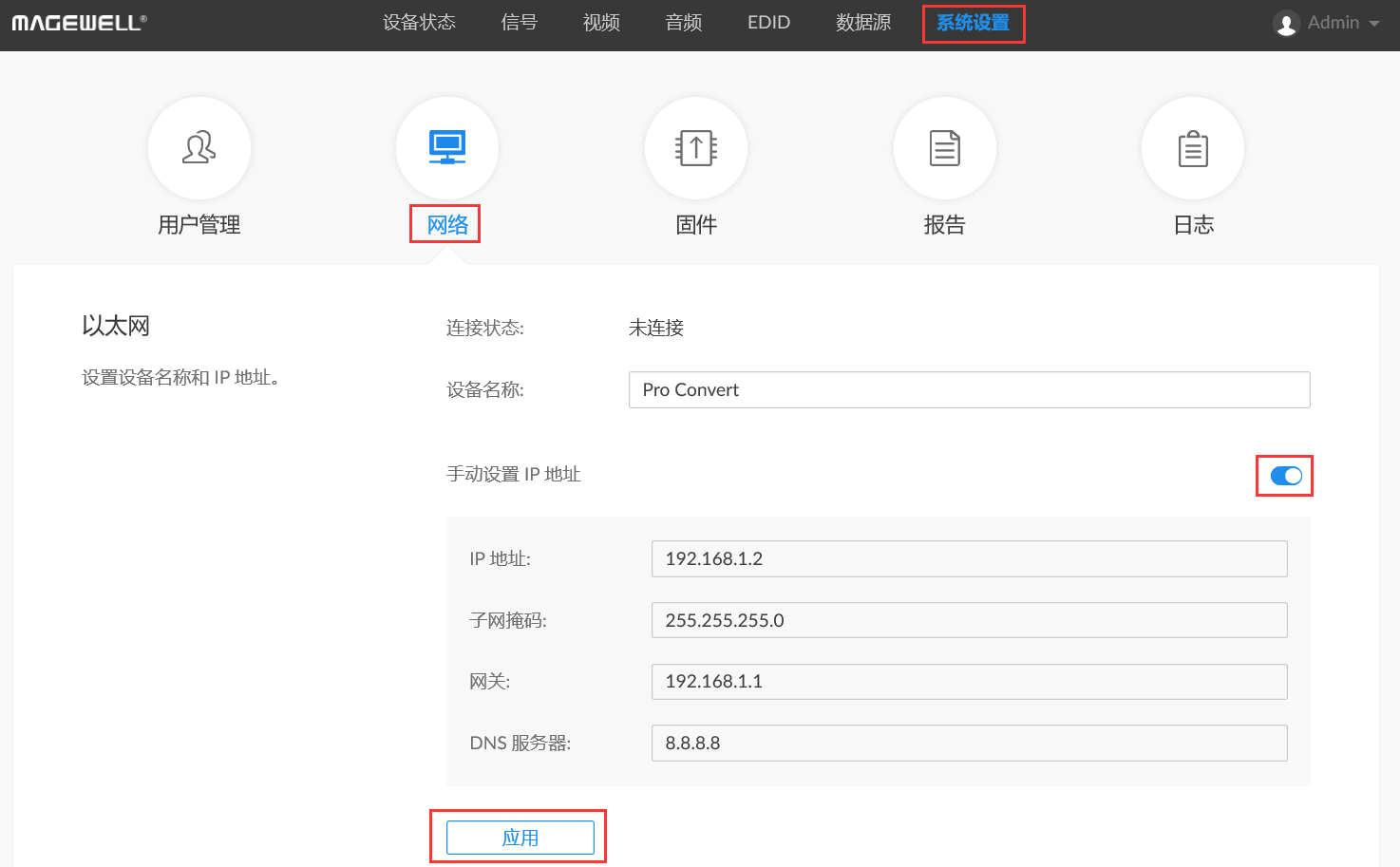This screenshot has height=867, width=1400.
Task: Open the 报告 report document icon
Action: tap(945, 148)
